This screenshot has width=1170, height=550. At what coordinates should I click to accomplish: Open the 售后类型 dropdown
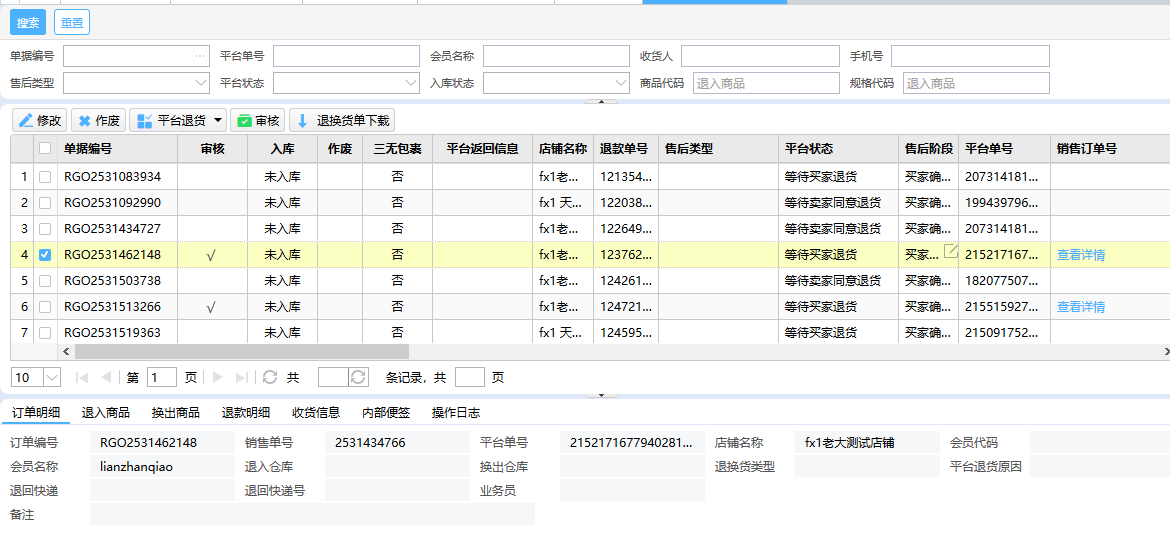136,83
